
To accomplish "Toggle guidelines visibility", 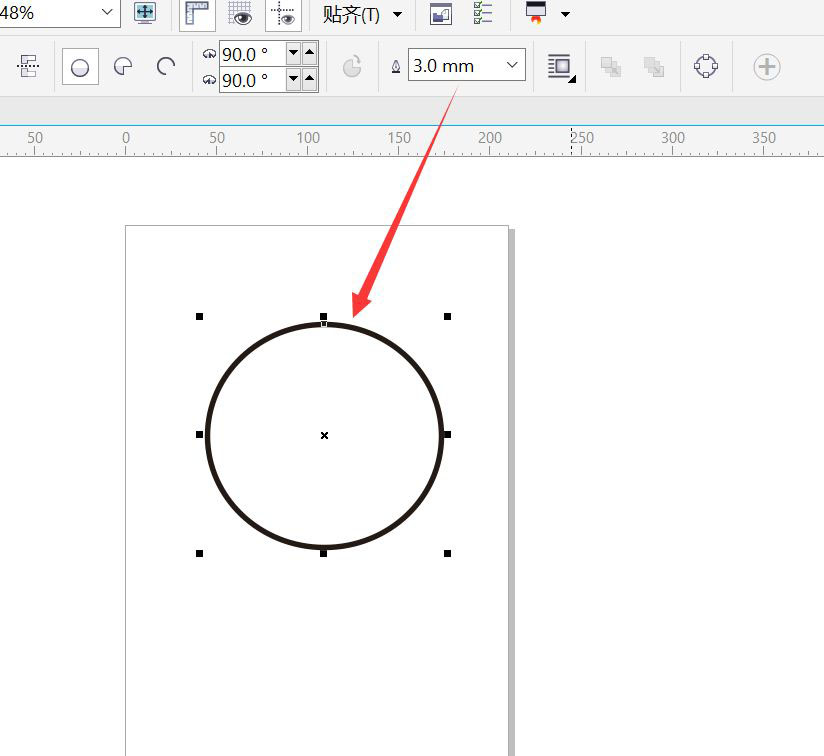I will point(284,14).
